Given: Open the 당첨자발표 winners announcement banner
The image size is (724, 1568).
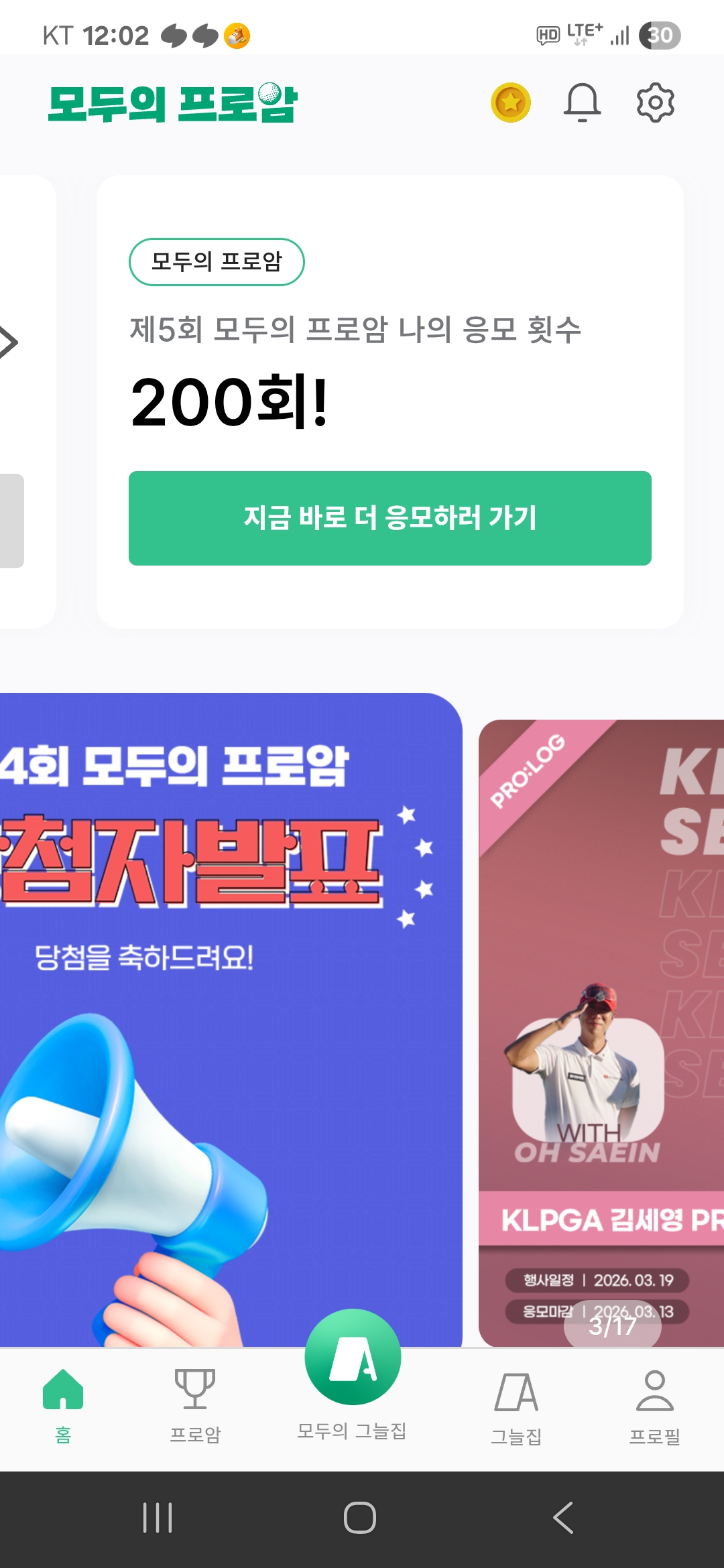Looking at the screenshot, I should 231,1020.
